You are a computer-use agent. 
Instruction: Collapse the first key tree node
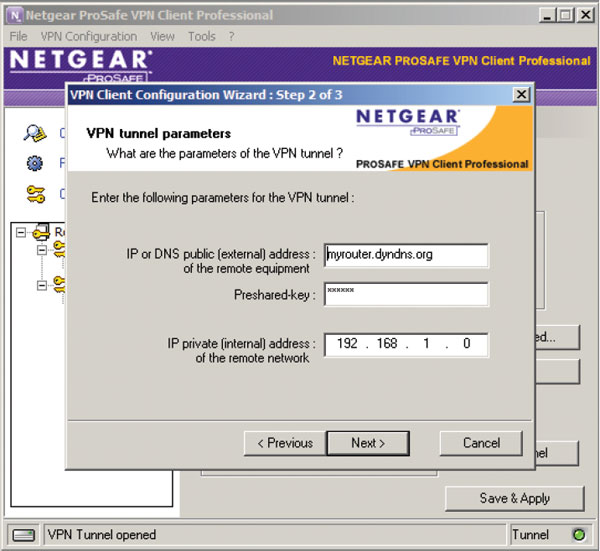(x=42, y=250)
